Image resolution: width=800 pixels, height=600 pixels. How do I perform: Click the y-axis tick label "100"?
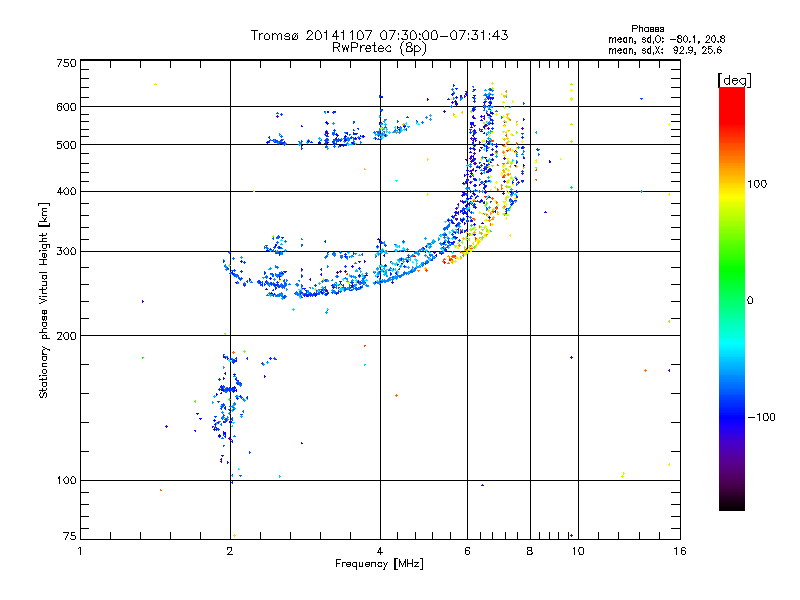click(66, 480)
